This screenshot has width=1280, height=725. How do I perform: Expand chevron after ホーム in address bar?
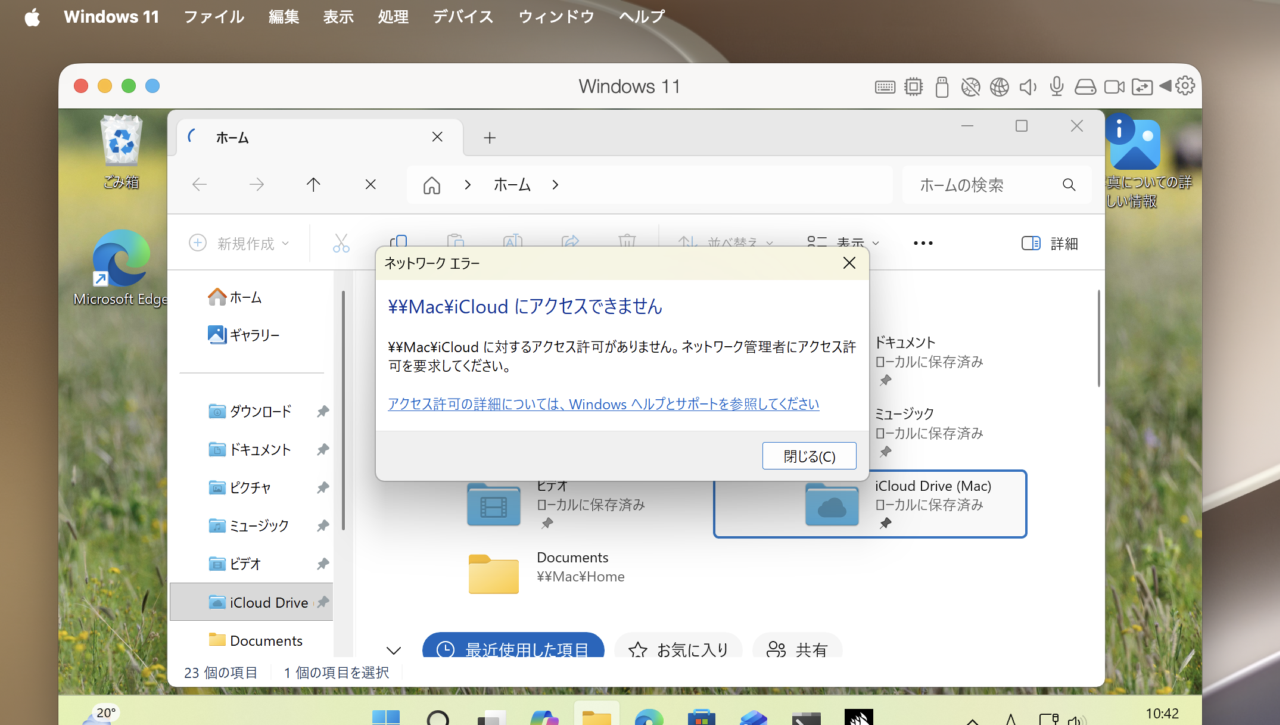tap(555, 185)
